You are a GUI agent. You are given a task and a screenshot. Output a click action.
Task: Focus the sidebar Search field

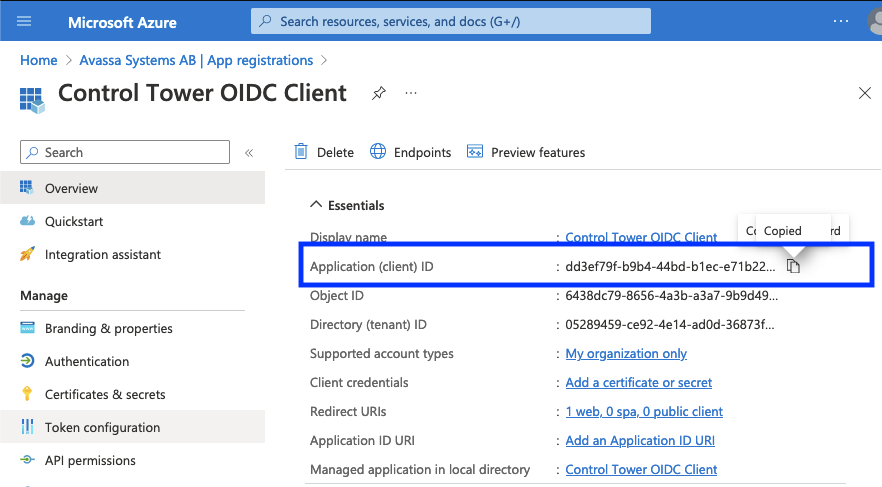click(x=125, y=152)
